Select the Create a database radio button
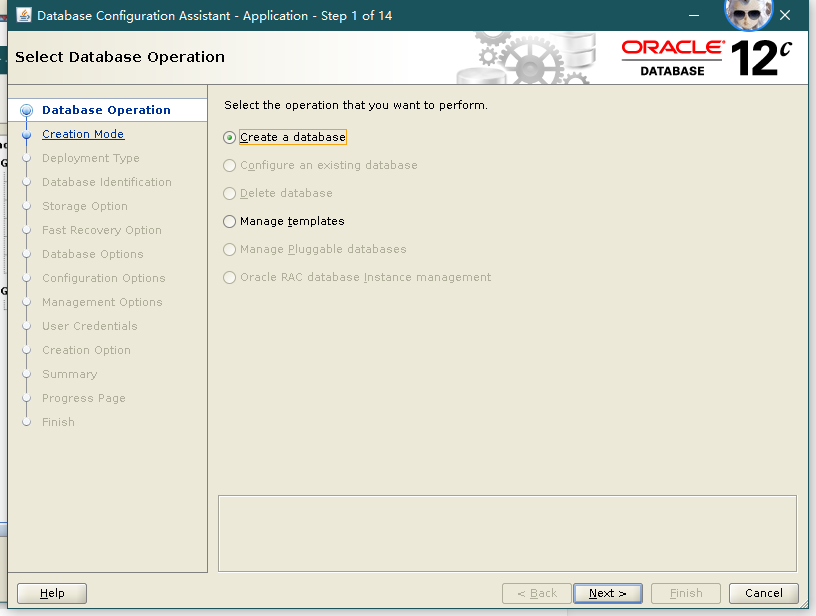This screenshot has width=816, height=616. click(230, 137)
